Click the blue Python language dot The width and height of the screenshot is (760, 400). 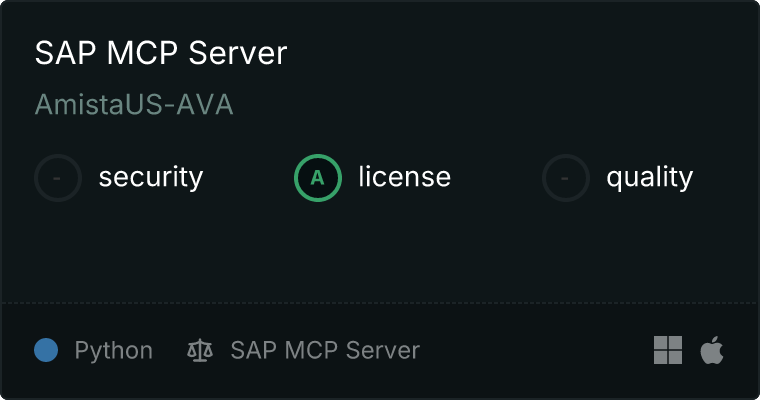[x=46, y=350]
